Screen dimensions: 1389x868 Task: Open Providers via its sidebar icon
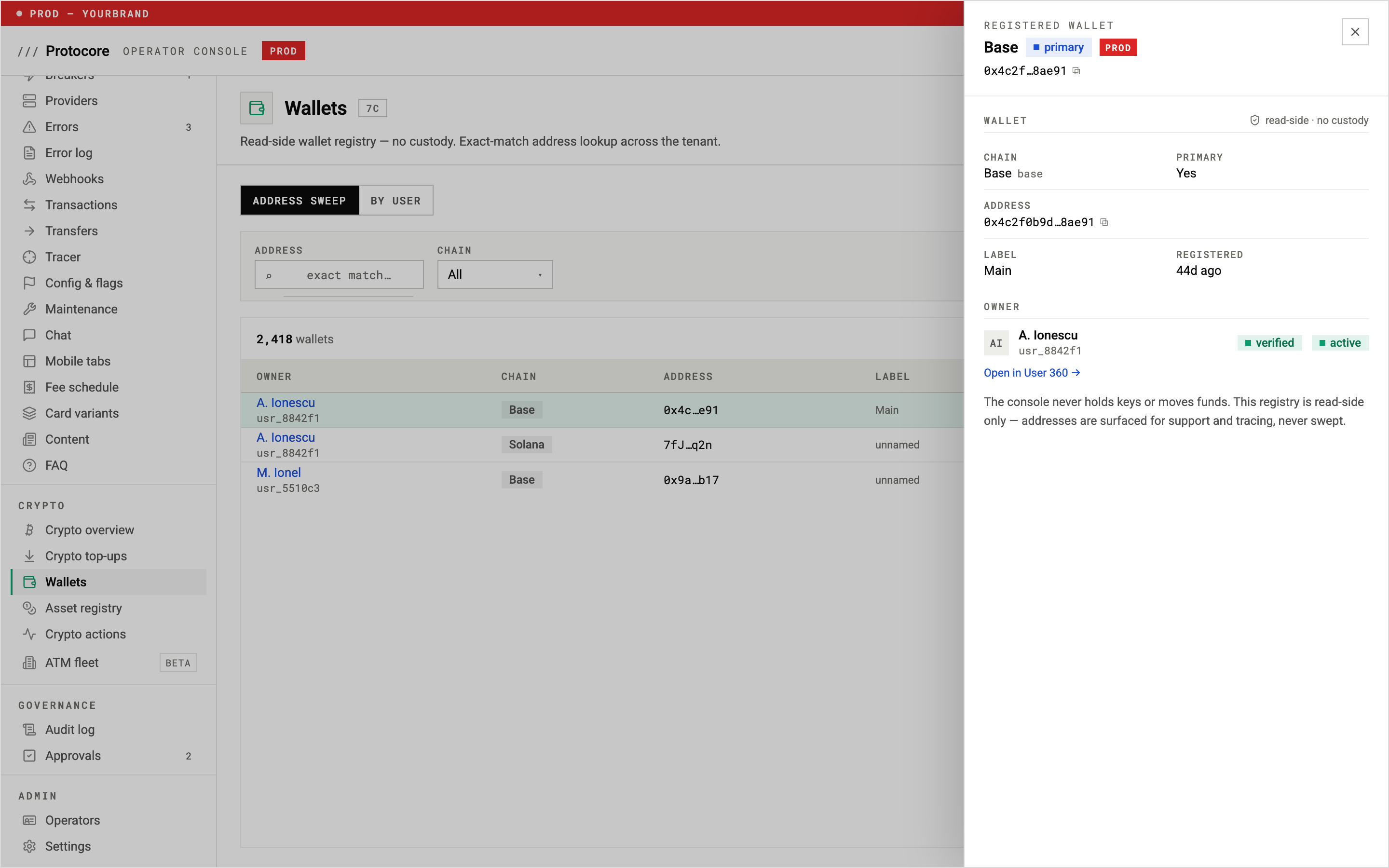click(x=29, y=100)
